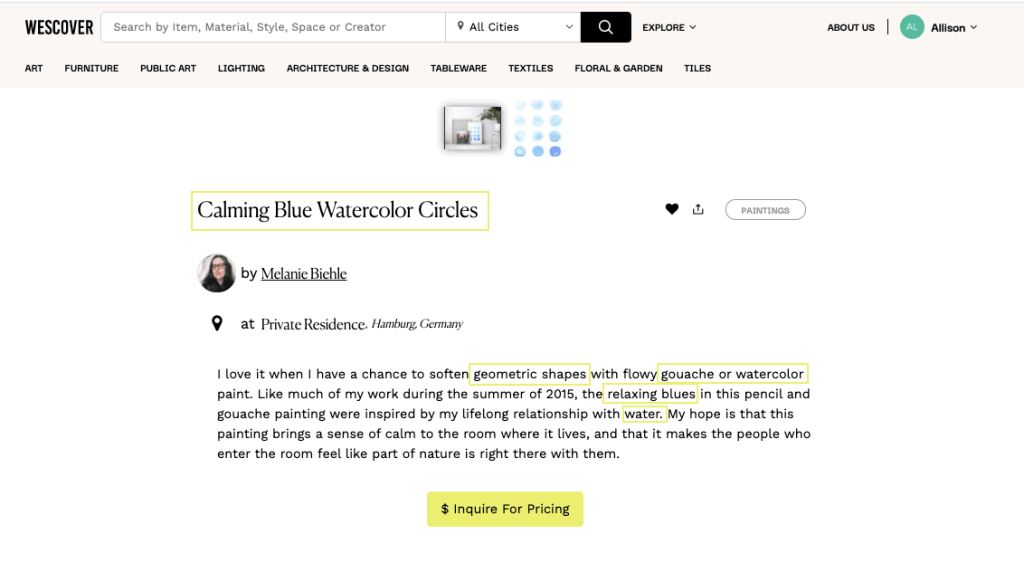Image resolution: width=1024 pixels, height=573 pixels.
Task: Open the Allison account dropdown
Action: (953, 27)
